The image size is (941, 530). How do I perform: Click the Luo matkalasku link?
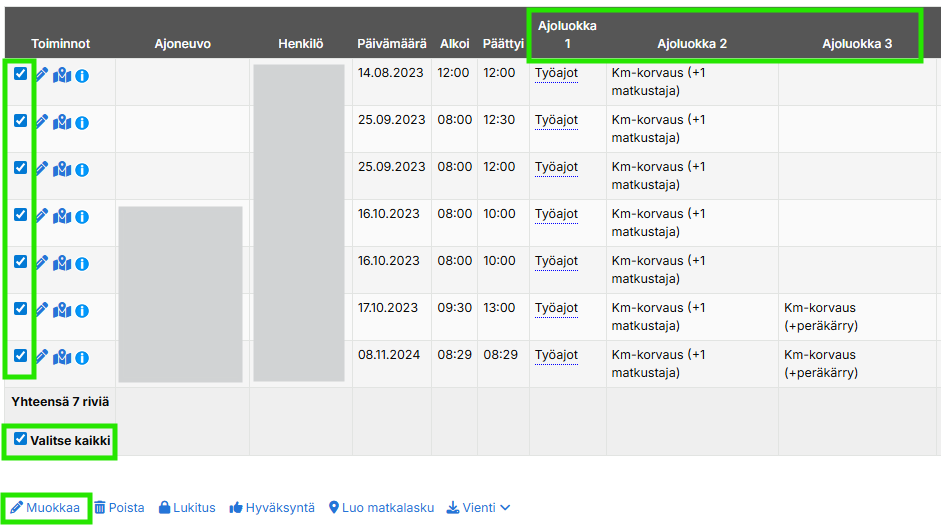[381, 508]
